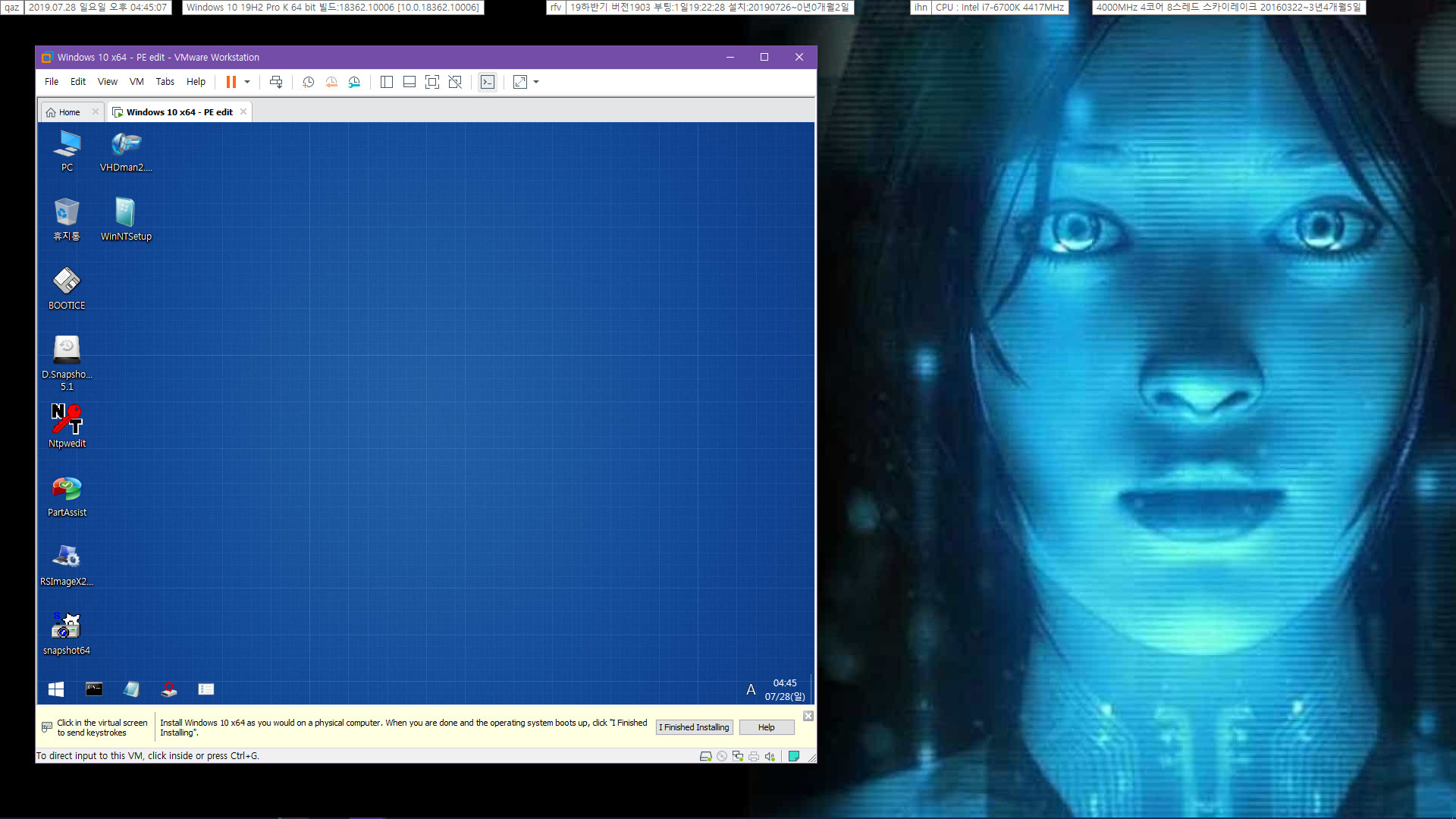Switch to Unity mode icon
Screen dimensions: 1456x819
coord(455,82)
